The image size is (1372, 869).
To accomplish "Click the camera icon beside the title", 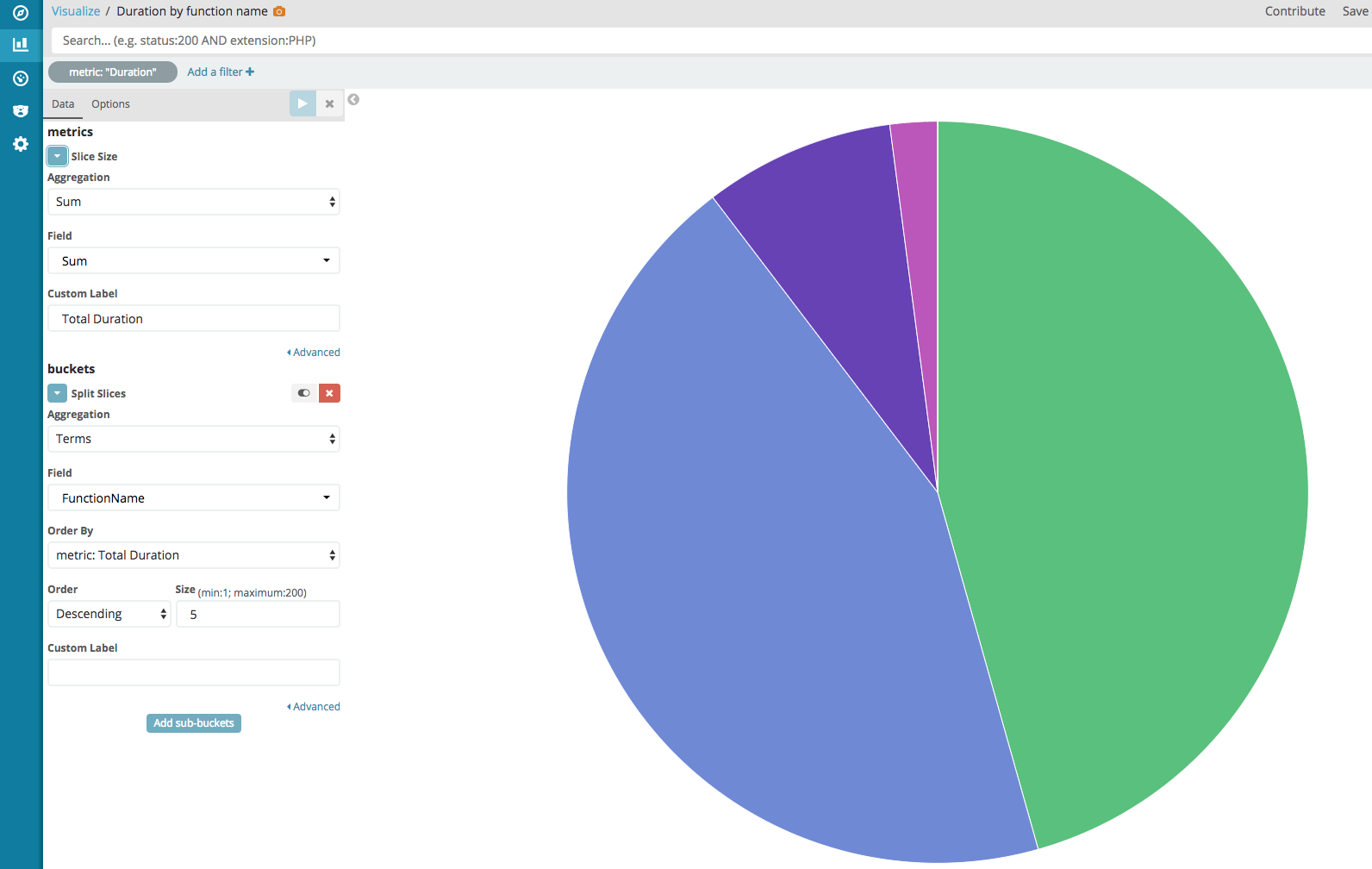I will (x=279, y=11).
